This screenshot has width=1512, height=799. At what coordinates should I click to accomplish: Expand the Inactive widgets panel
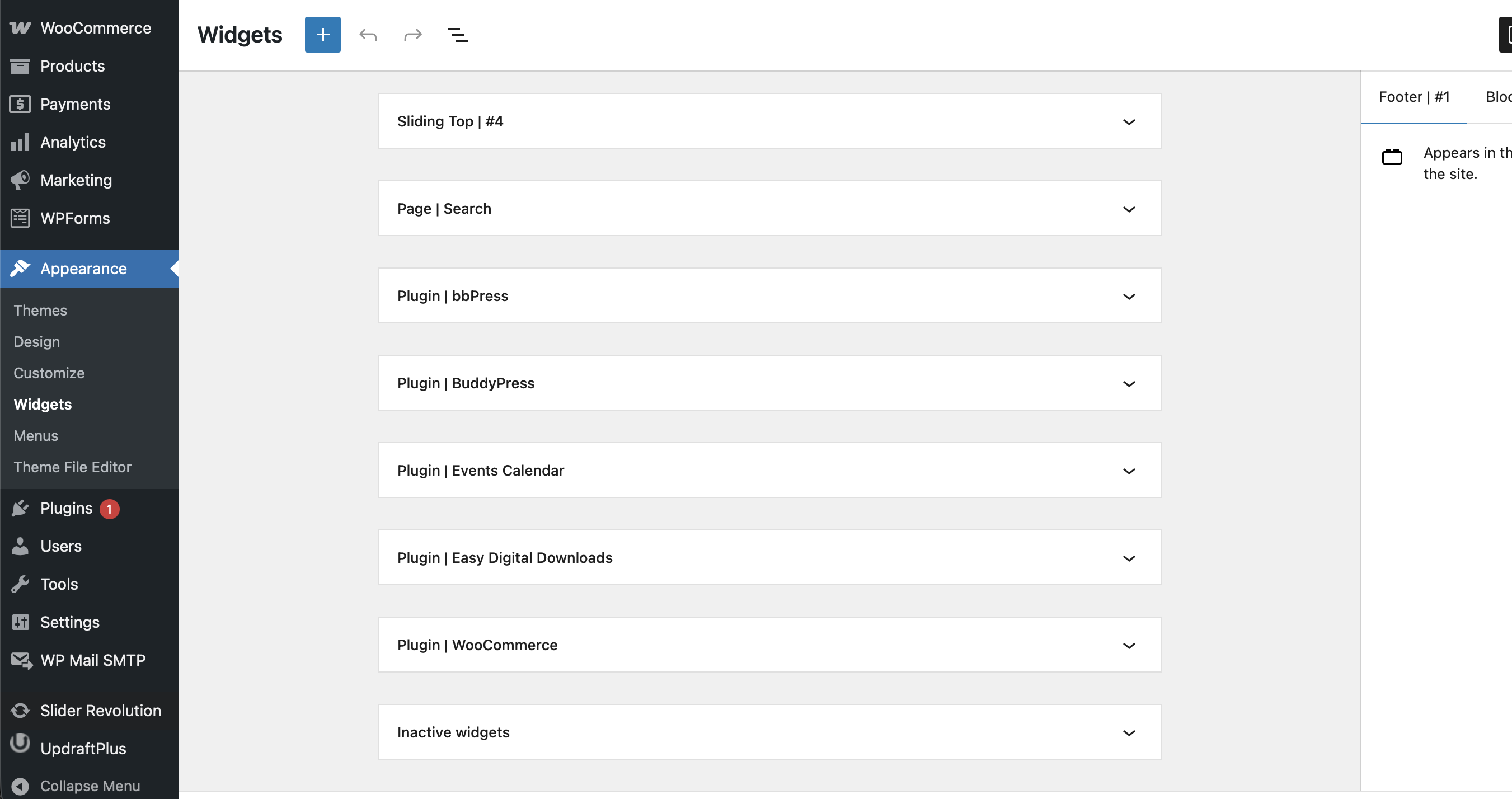(x=1128, y=732)
